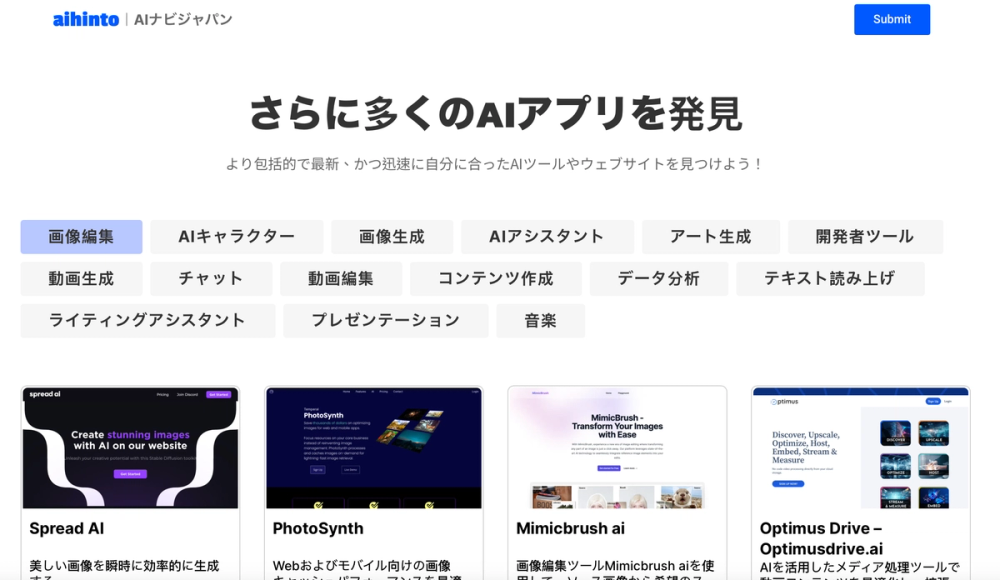Select the データ分析 category
1000x580 pixels.
tap(659, 278)
